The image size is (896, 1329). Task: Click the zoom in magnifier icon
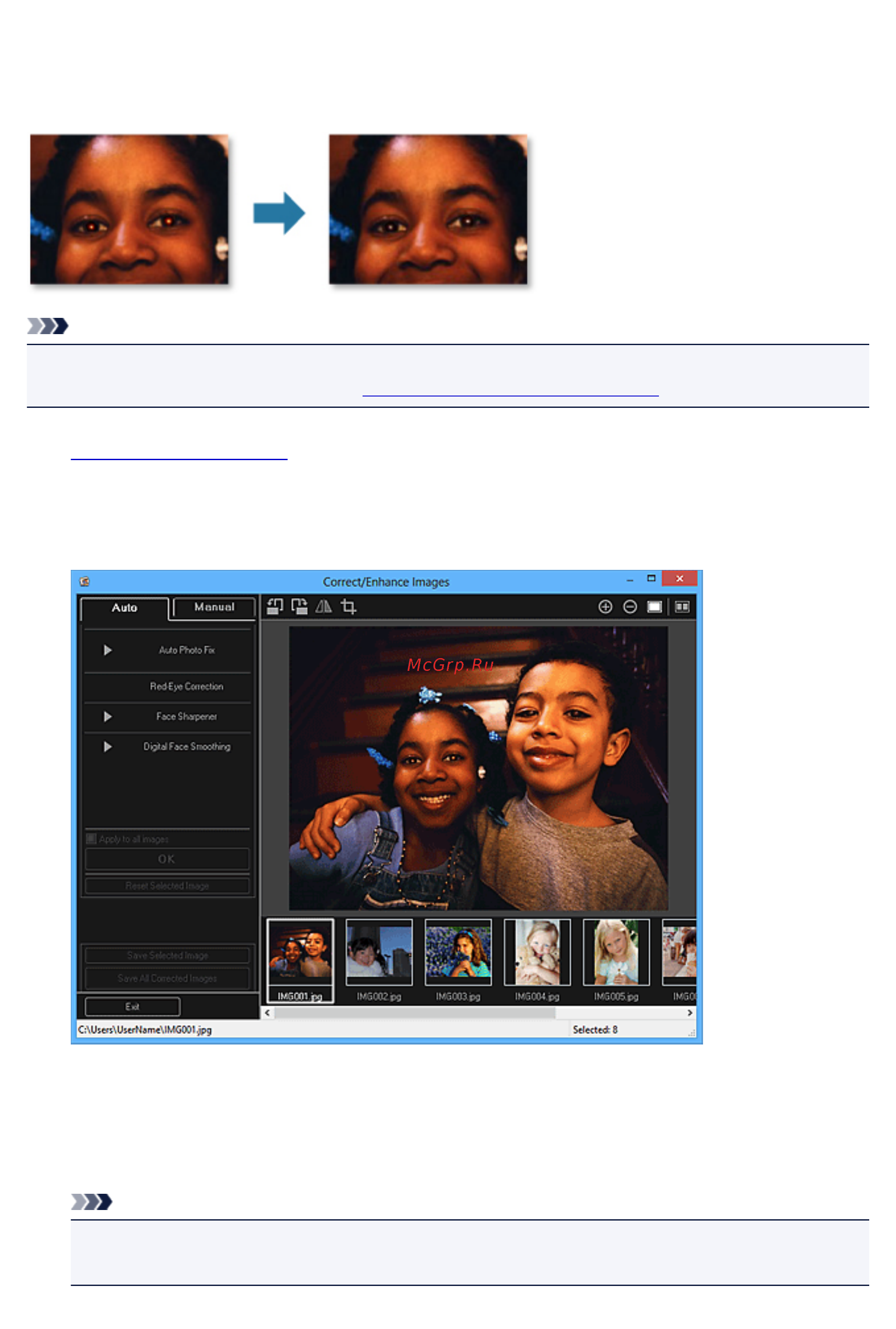[x=605, y=607]
